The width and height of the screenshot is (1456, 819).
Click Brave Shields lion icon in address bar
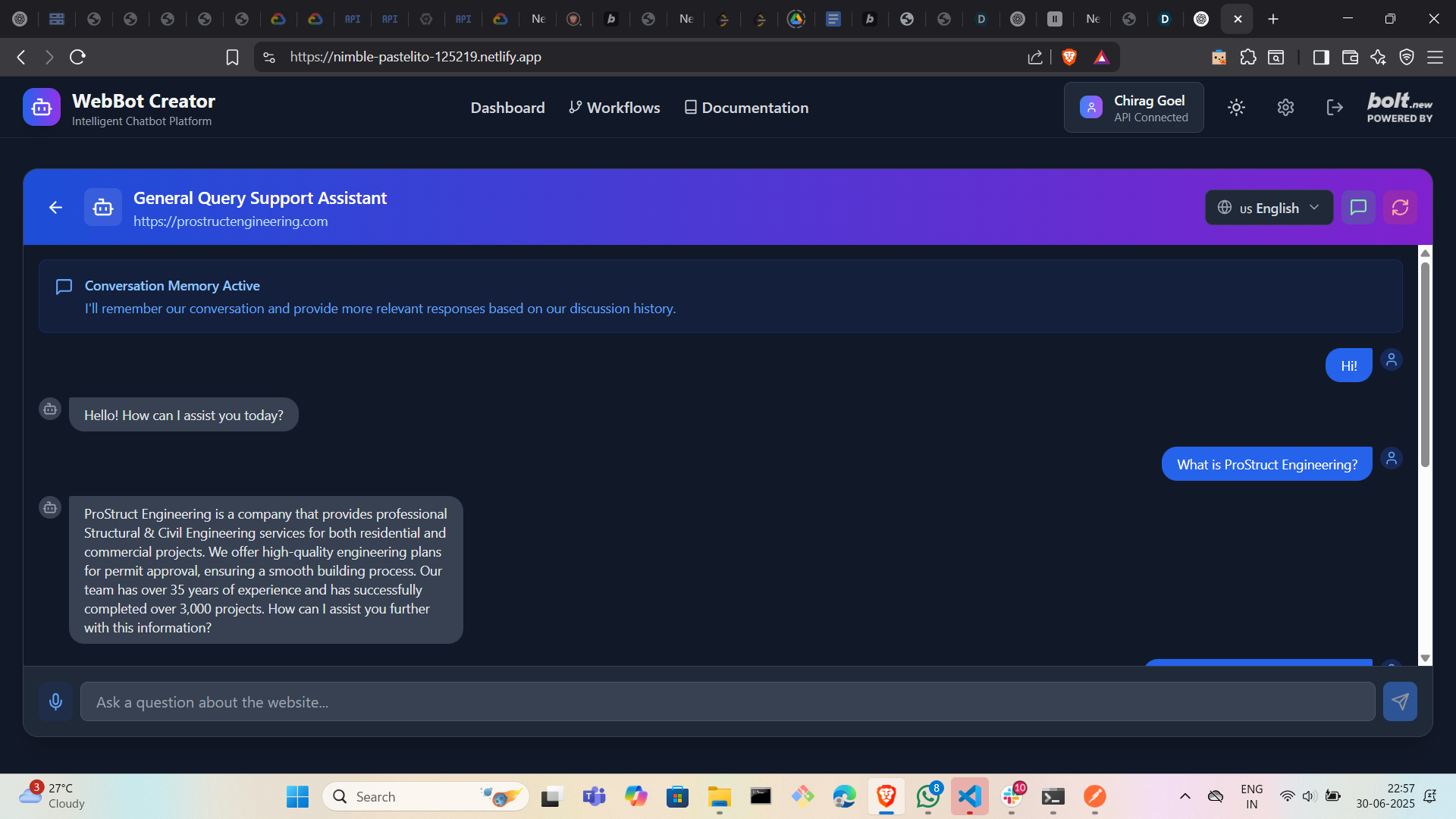(1069, 57)
